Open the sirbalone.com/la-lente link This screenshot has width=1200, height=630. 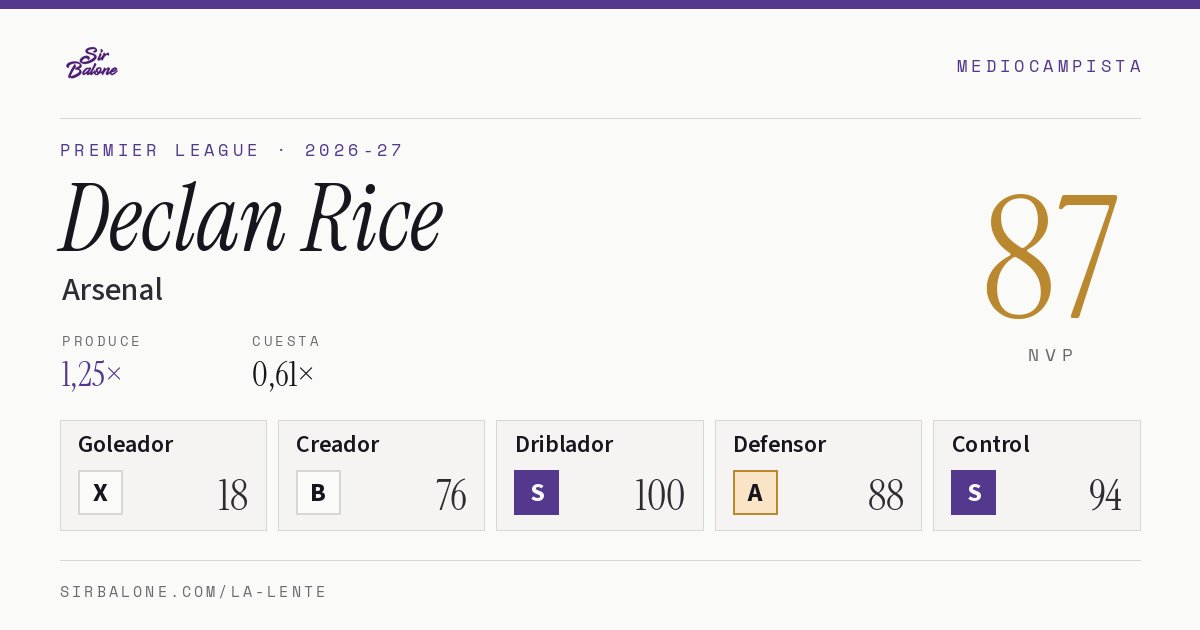click(193, 592)
